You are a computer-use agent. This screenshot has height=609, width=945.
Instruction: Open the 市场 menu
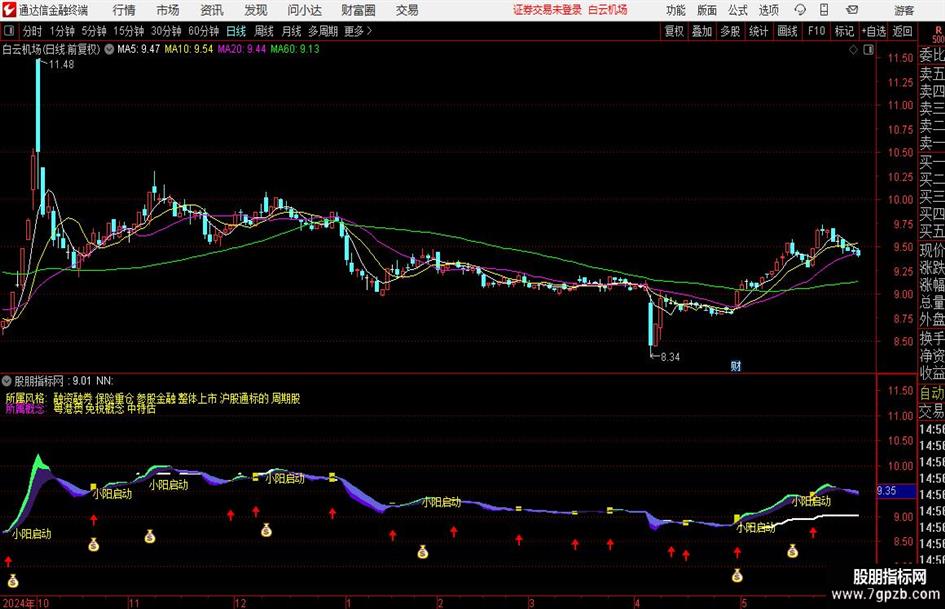[168, 10]
